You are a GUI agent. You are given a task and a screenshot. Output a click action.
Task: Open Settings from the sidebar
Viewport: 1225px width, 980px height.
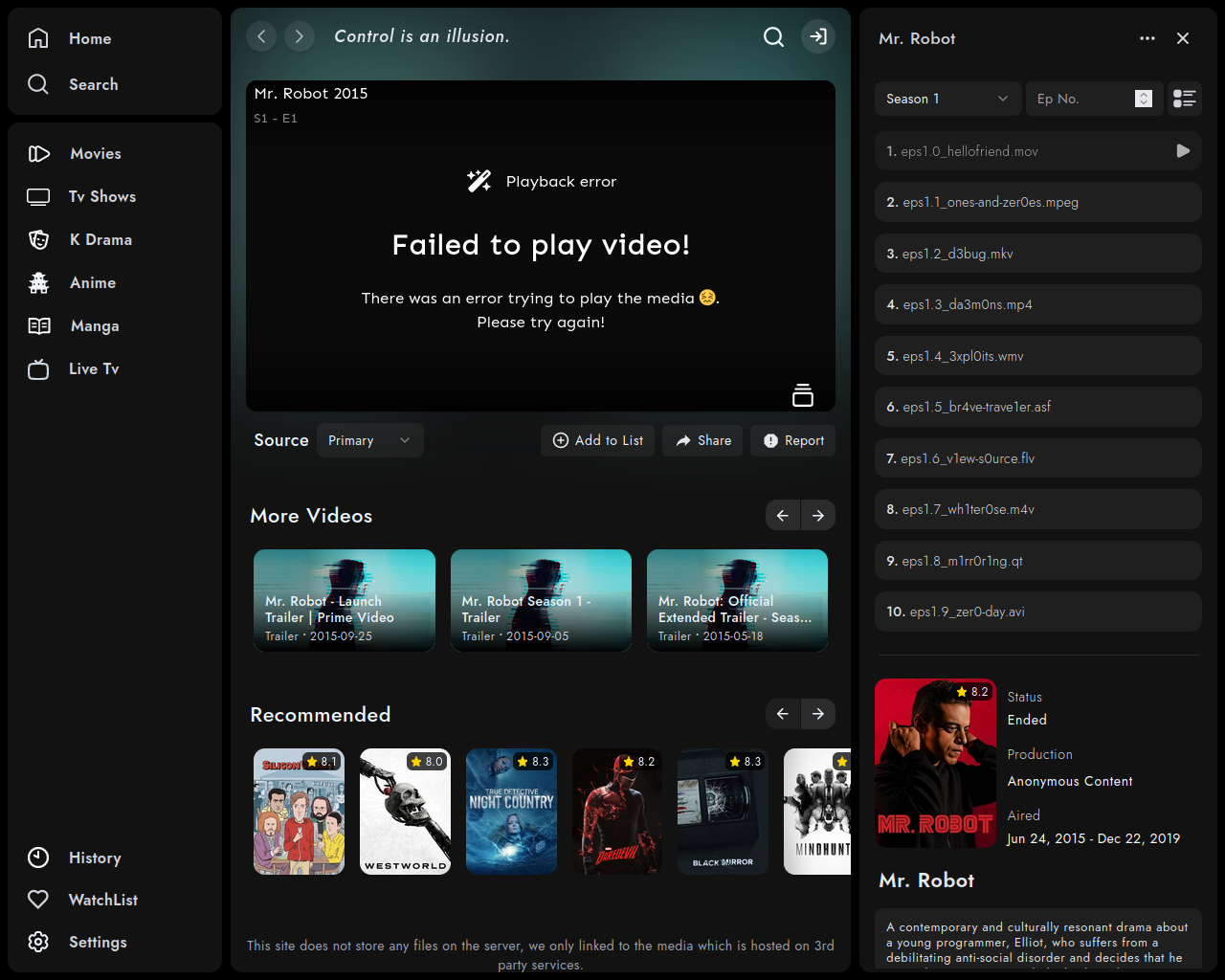click(x=77, y=942)
